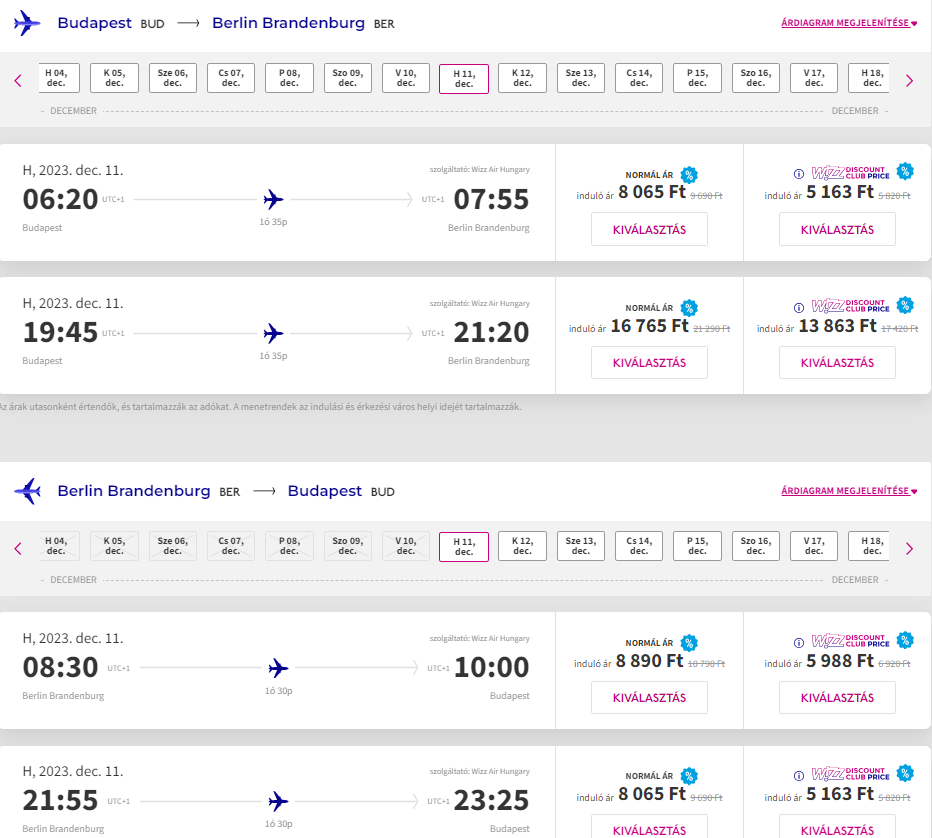Select V 10 dec. in the outbound date strip

tap(405, 78)
